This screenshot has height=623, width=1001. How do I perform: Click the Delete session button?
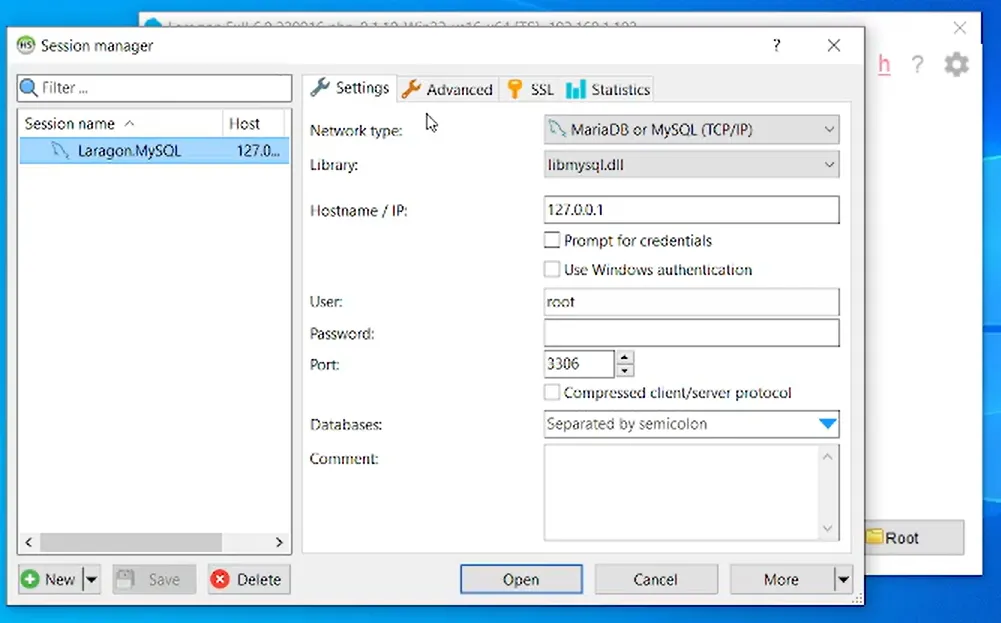pyautogui.click(x=249, y=580)
